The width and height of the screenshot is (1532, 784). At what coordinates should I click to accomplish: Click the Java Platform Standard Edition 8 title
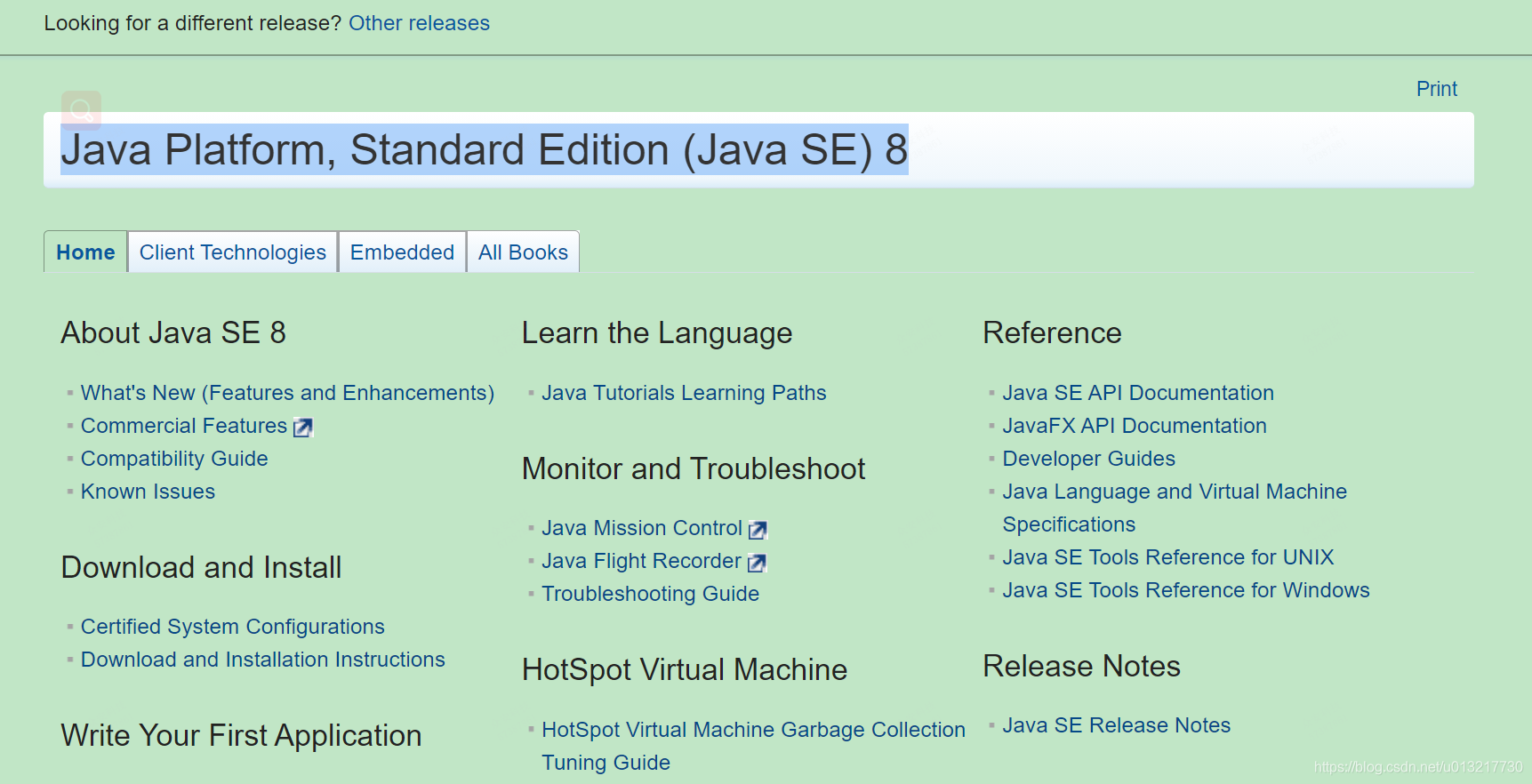pyautogui.click(x=485, y=149)
